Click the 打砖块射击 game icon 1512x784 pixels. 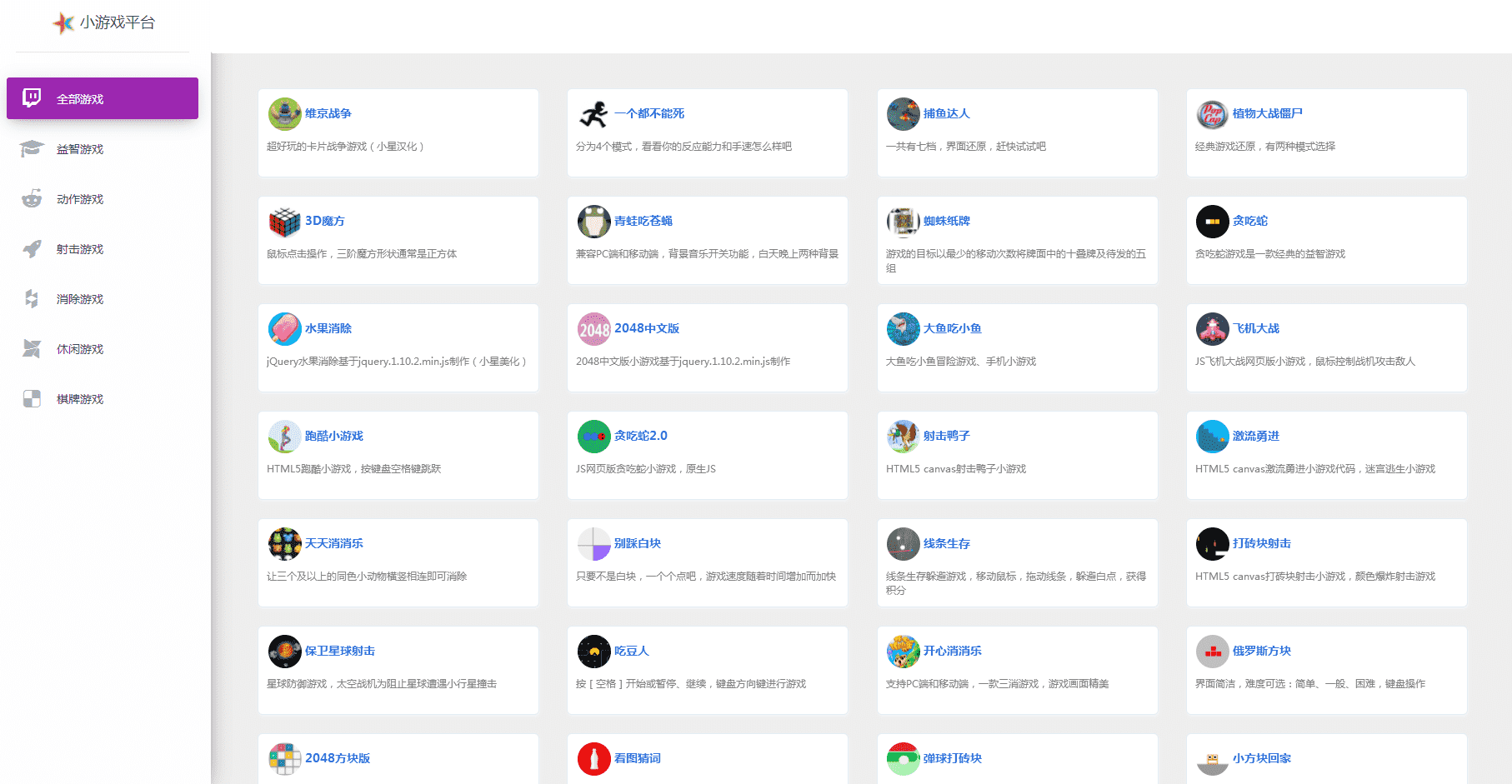1213,544
